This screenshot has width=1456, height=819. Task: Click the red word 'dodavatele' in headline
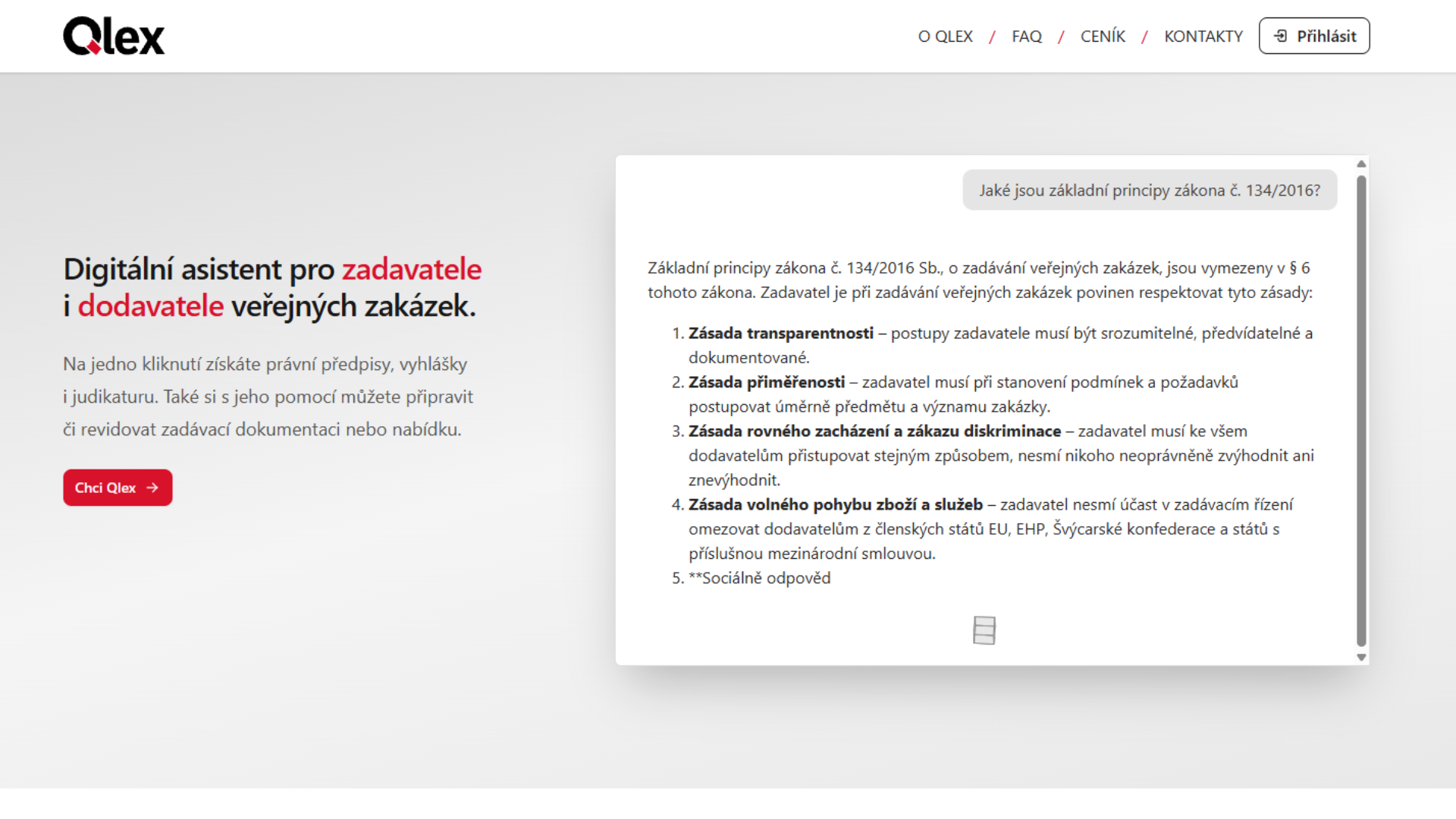coord(151,306)
